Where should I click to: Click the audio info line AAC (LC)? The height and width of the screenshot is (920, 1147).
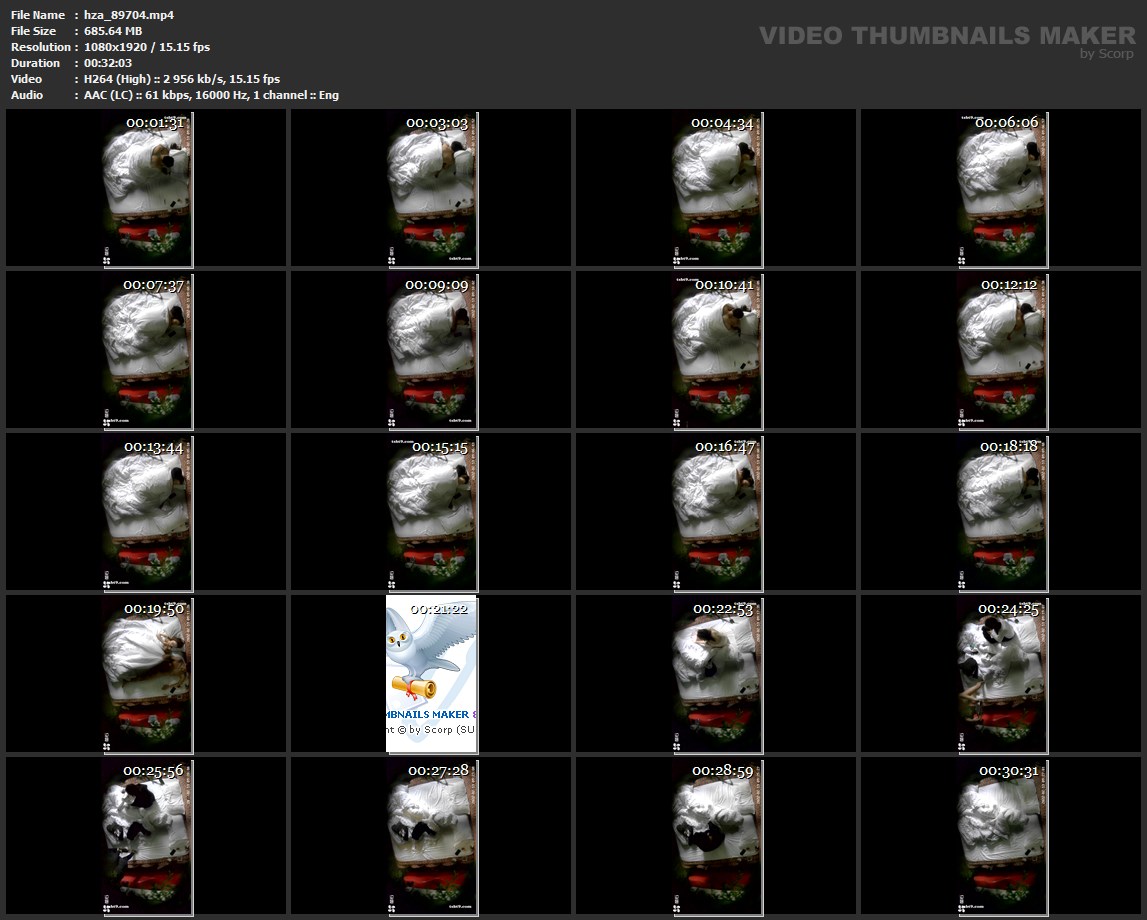[x=211, y=95]
